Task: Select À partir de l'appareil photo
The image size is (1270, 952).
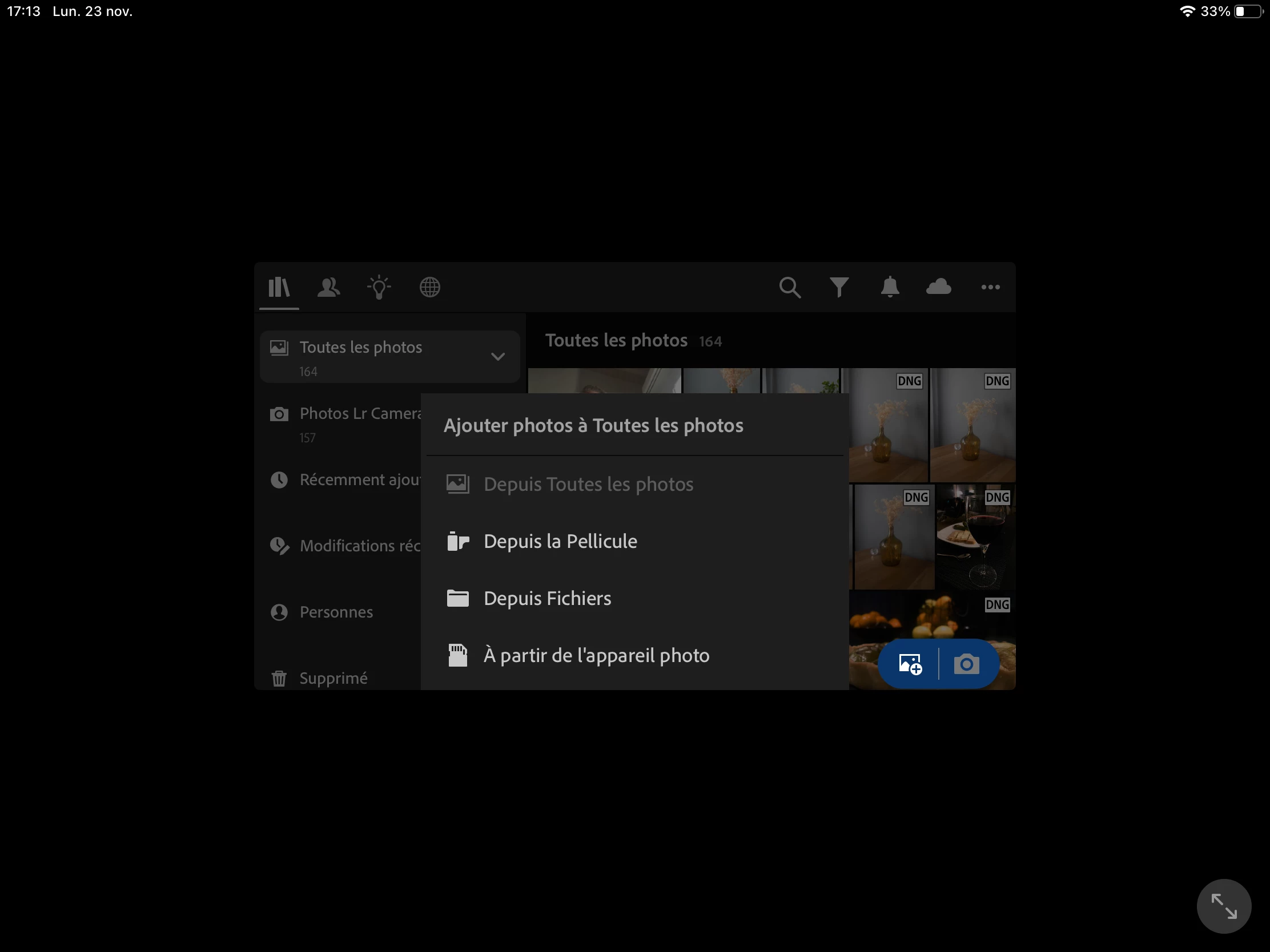Action: [x=596, y=655]
